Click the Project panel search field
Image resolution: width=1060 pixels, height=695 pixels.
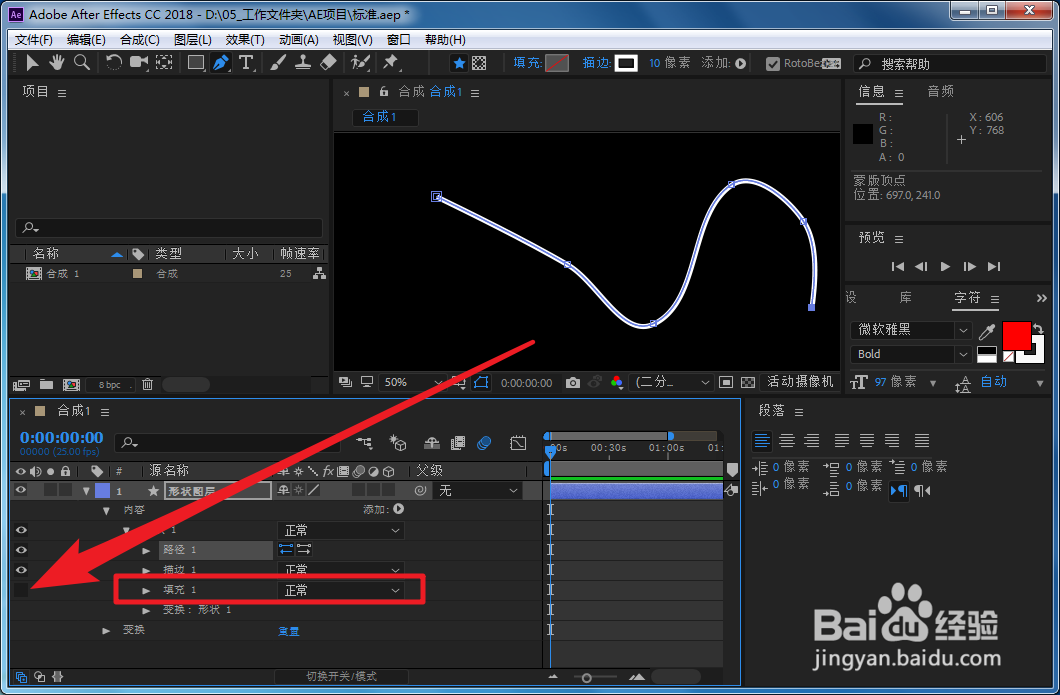[169, 228]
